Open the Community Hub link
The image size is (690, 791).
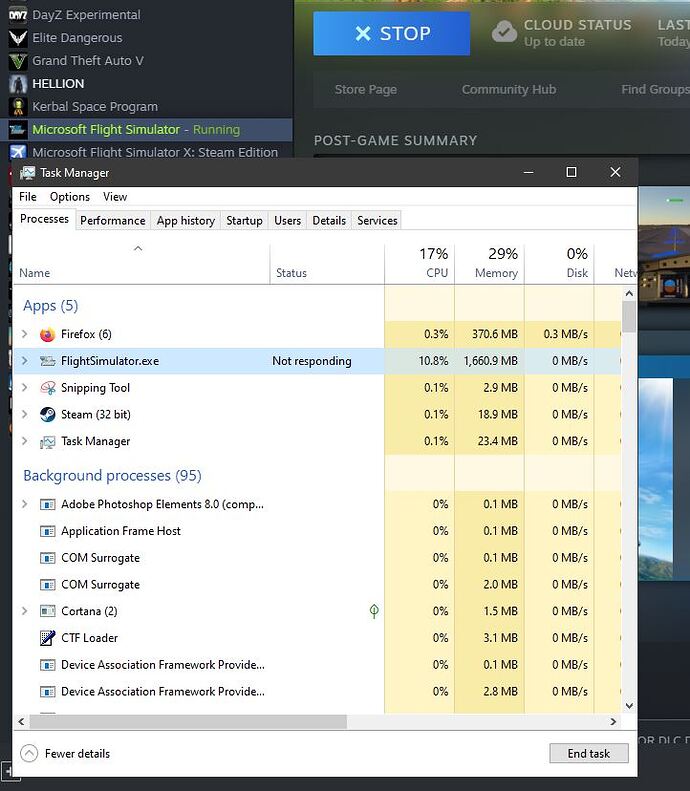tap(508, 90)
